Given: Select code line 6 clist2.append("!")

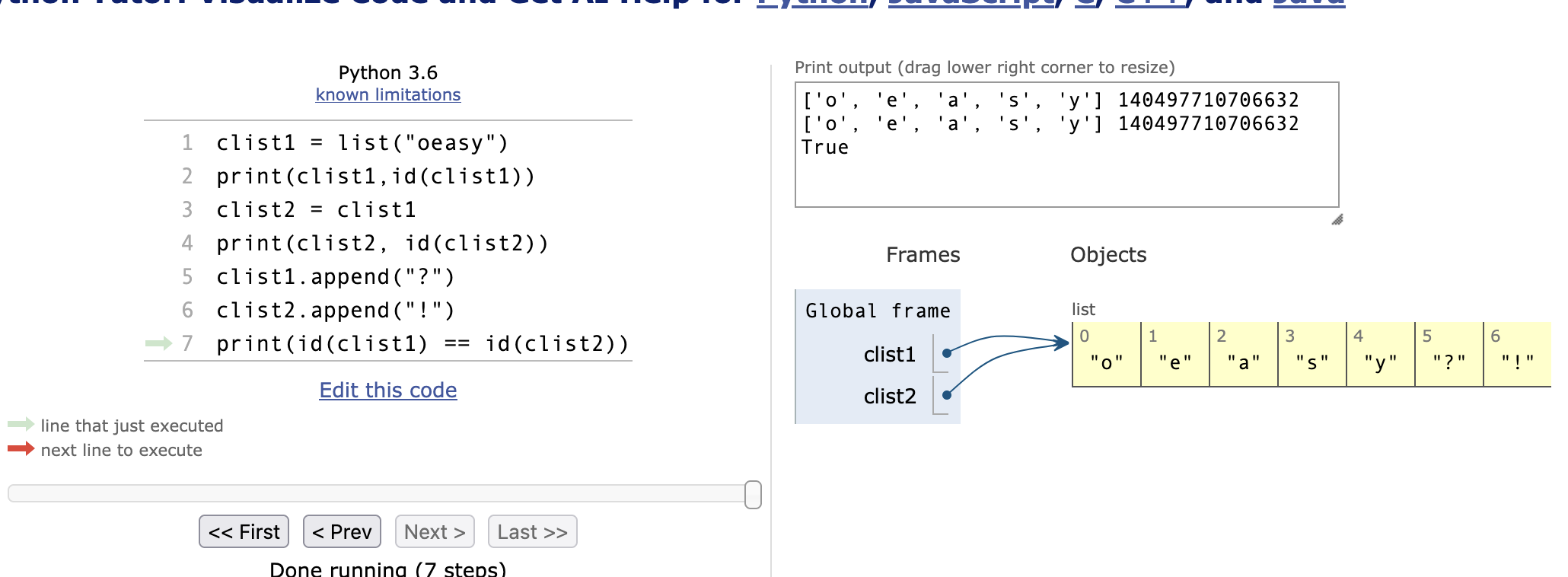Looking at the screenshot, I should point(336,311).
